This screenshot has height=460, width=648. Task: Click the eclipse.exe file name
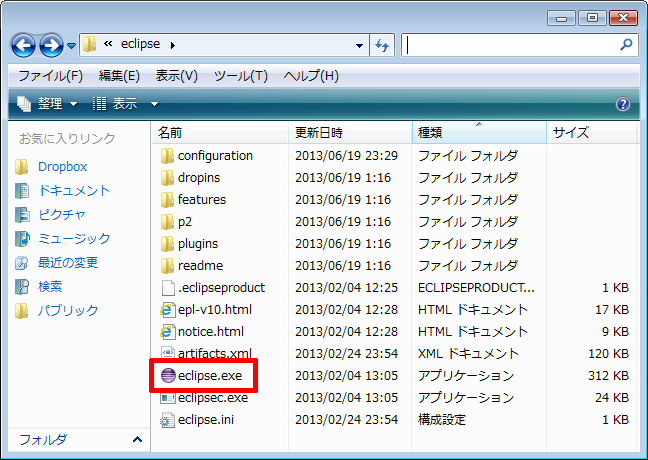[x=210, y=376]
